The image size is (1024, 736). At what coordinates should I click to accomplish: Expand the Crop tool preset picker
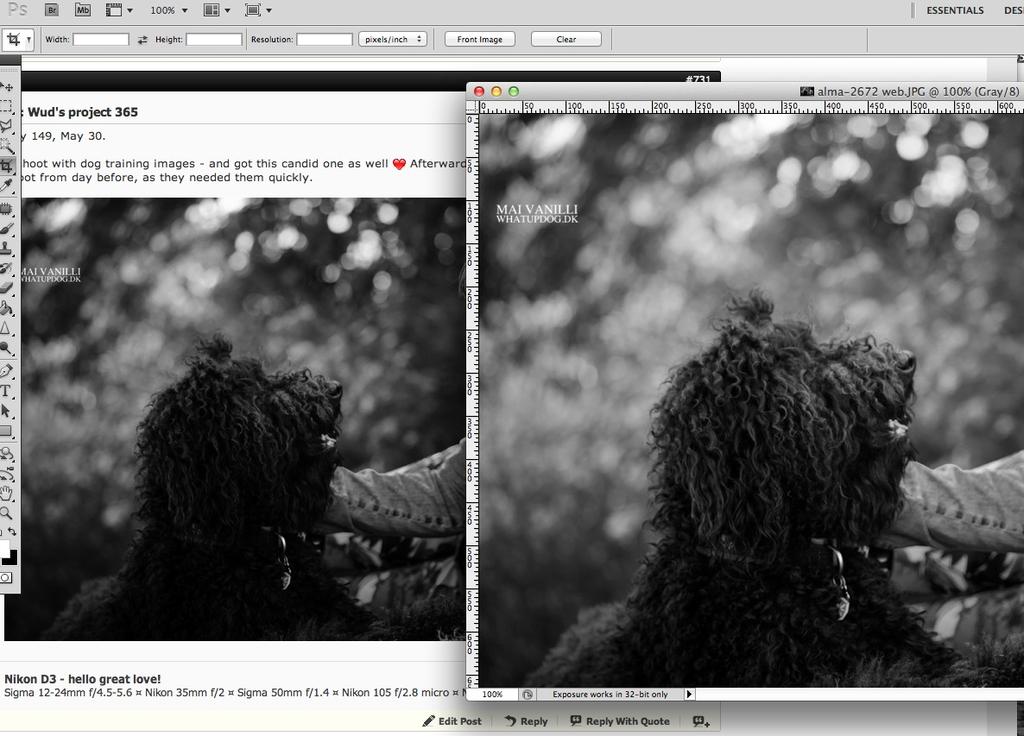tap(18, 40)
